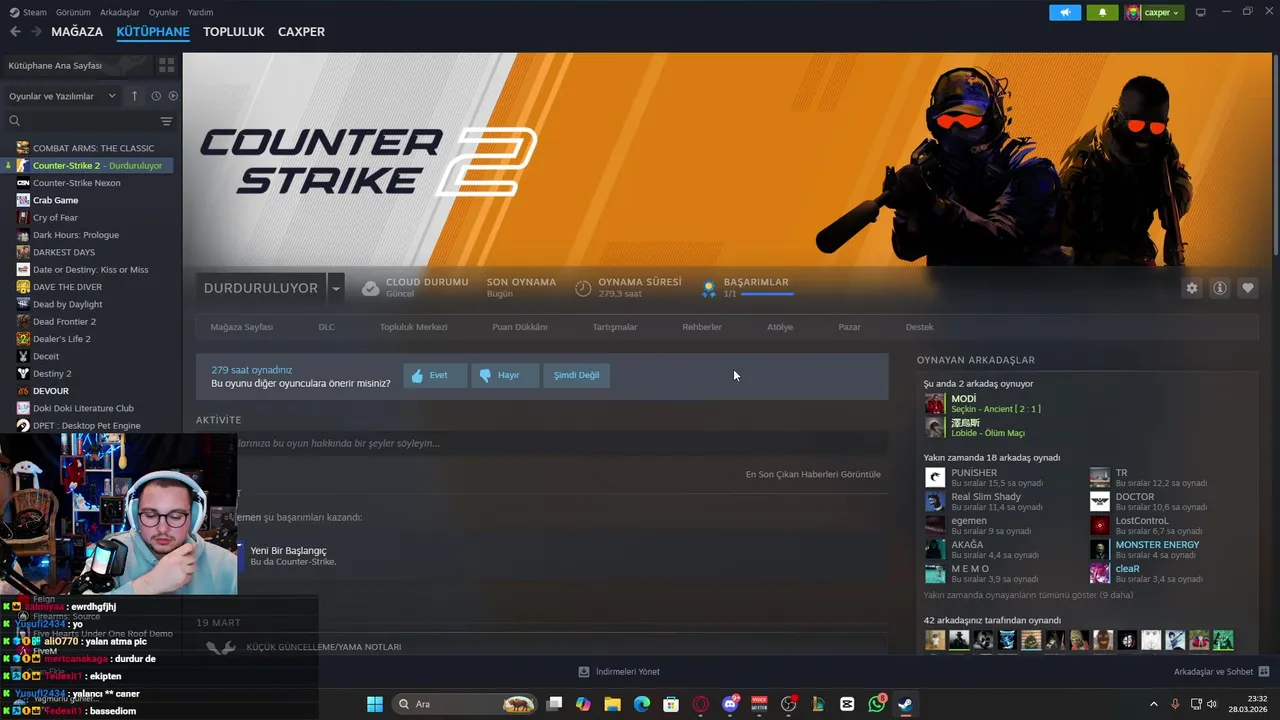The height and width of the screenshot is (720, 1280).
Task: Open İndirmeleri Yönet downloads
Action: click(x=619, y=672)
